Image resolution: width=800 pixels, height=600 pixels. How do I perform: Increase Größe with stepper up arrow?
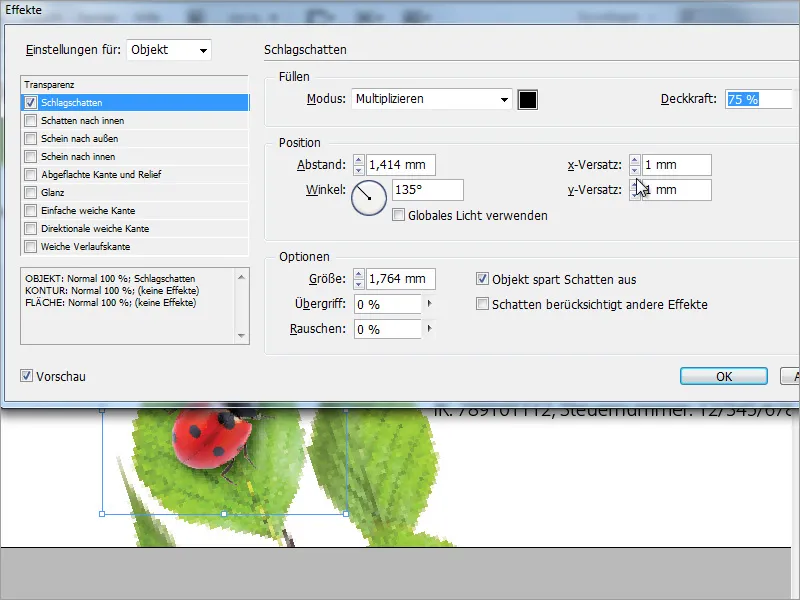359,274
